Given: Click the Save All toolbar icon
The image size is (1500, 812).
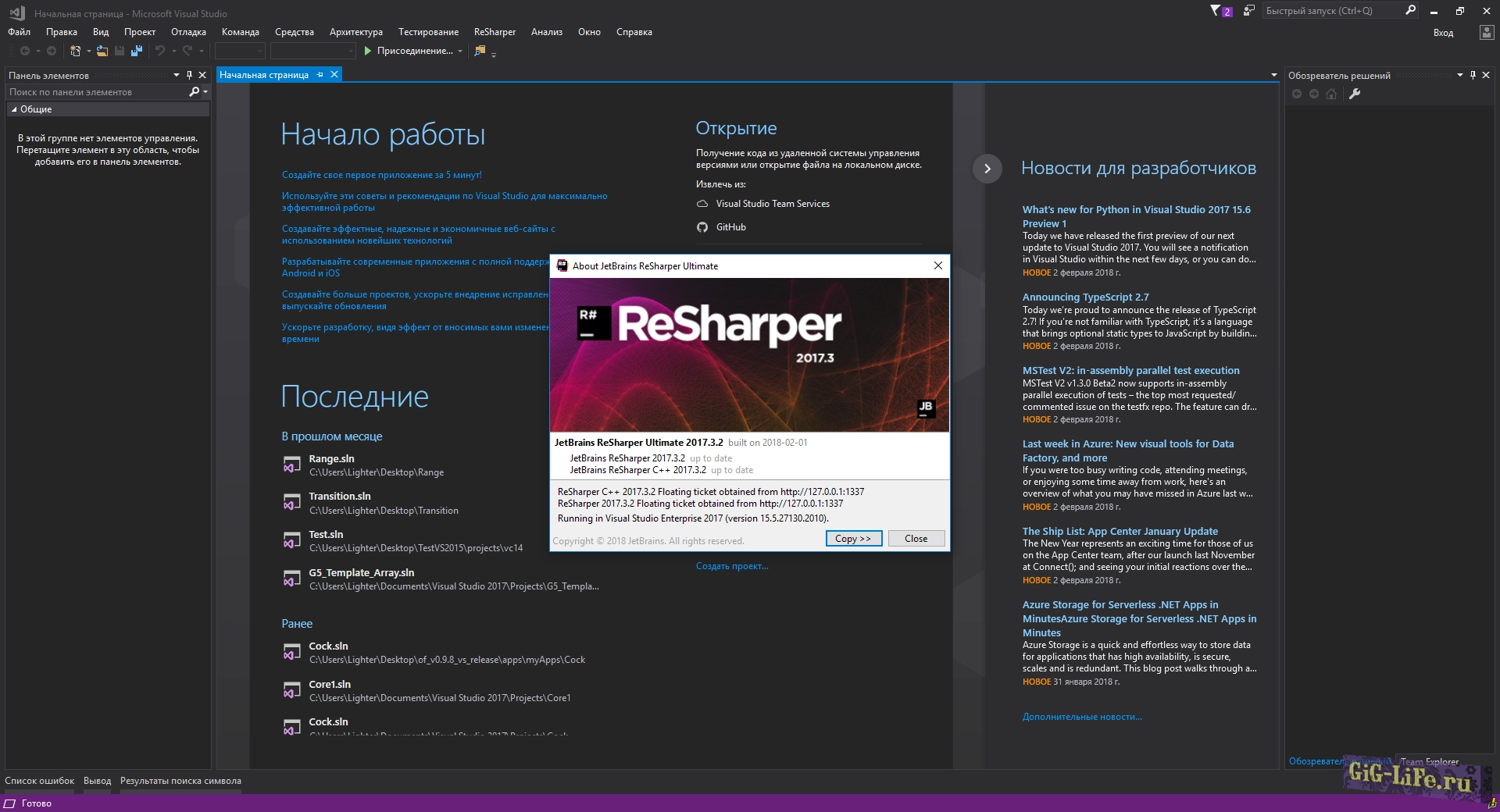Looking at the screenshot, I should [137, 51].
